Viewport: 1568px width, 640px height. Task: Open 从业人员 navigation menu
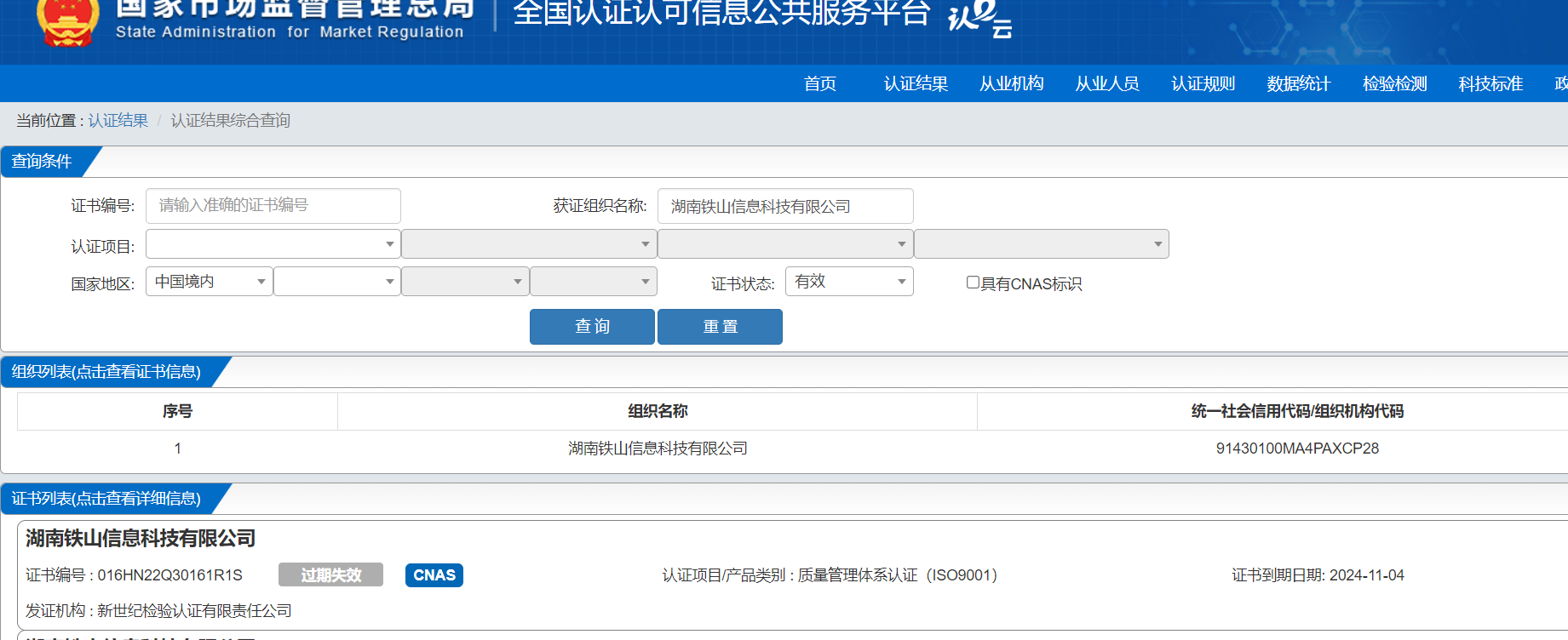(1107, 83)
